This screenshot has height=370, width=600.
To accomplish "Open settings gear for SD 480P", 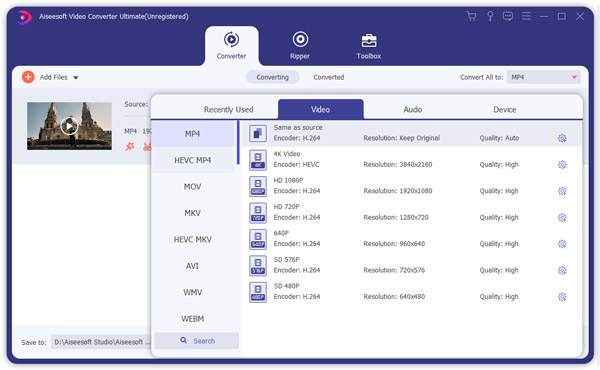I will pos(562,296).
